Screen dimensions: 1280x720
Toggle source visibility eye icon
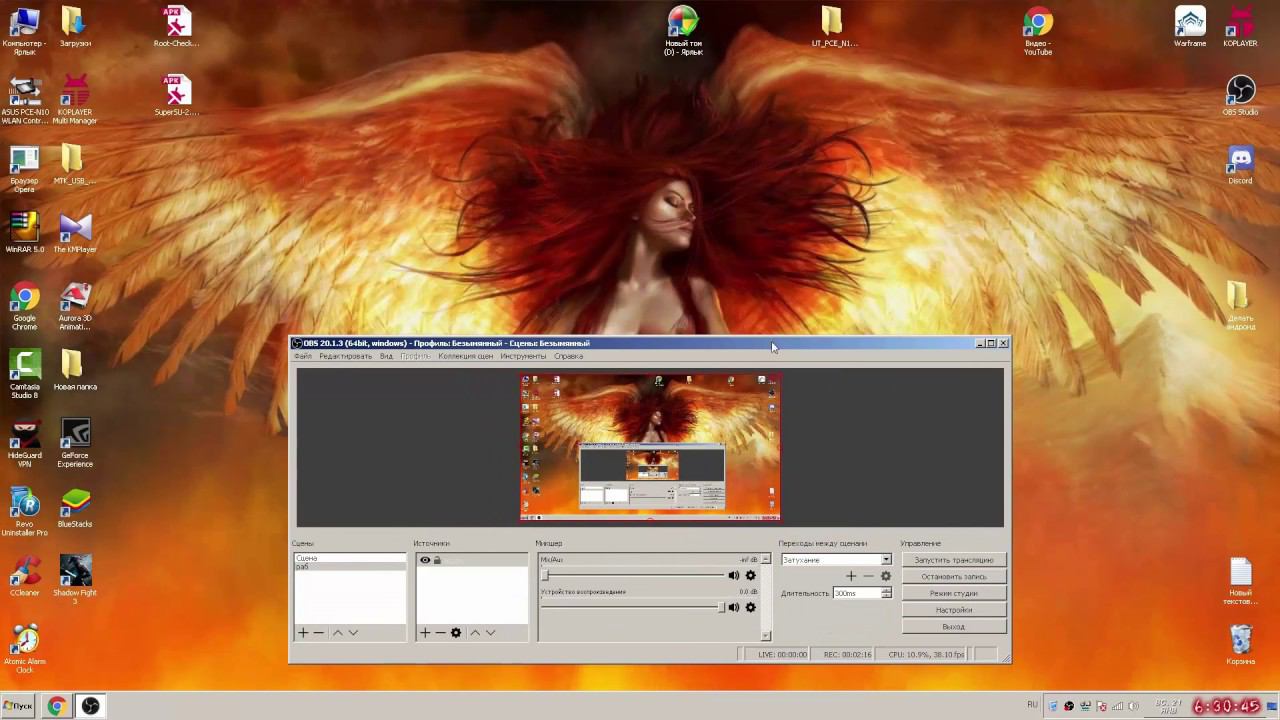click(425, 560)
